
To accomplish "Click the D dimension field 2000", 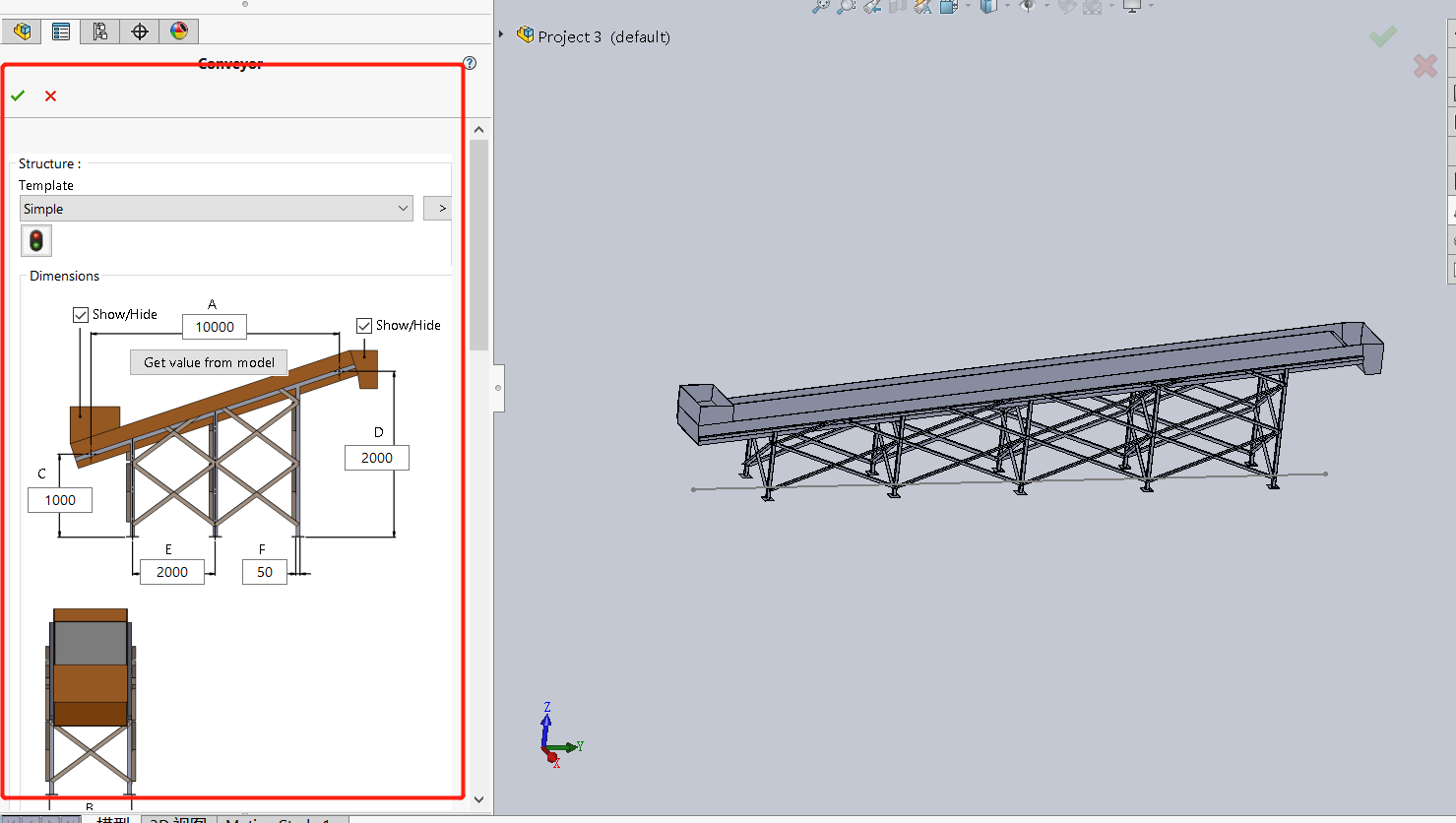I will tap(377, 458).
